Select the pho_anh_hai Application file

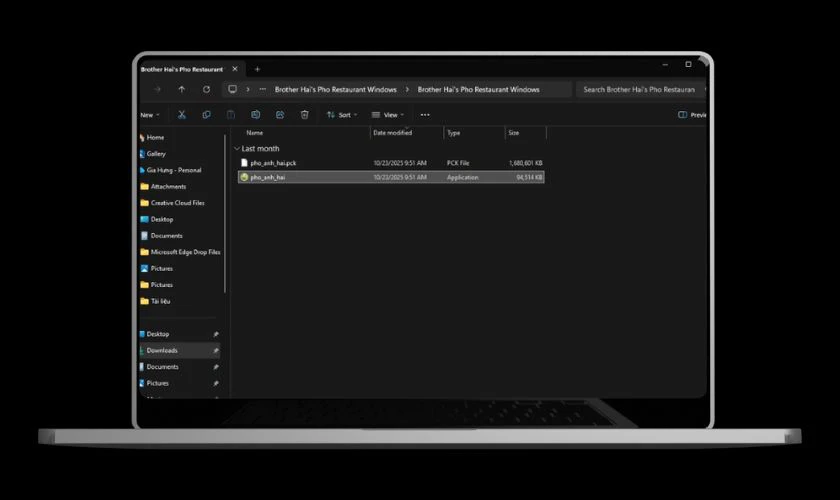[268, 177]
